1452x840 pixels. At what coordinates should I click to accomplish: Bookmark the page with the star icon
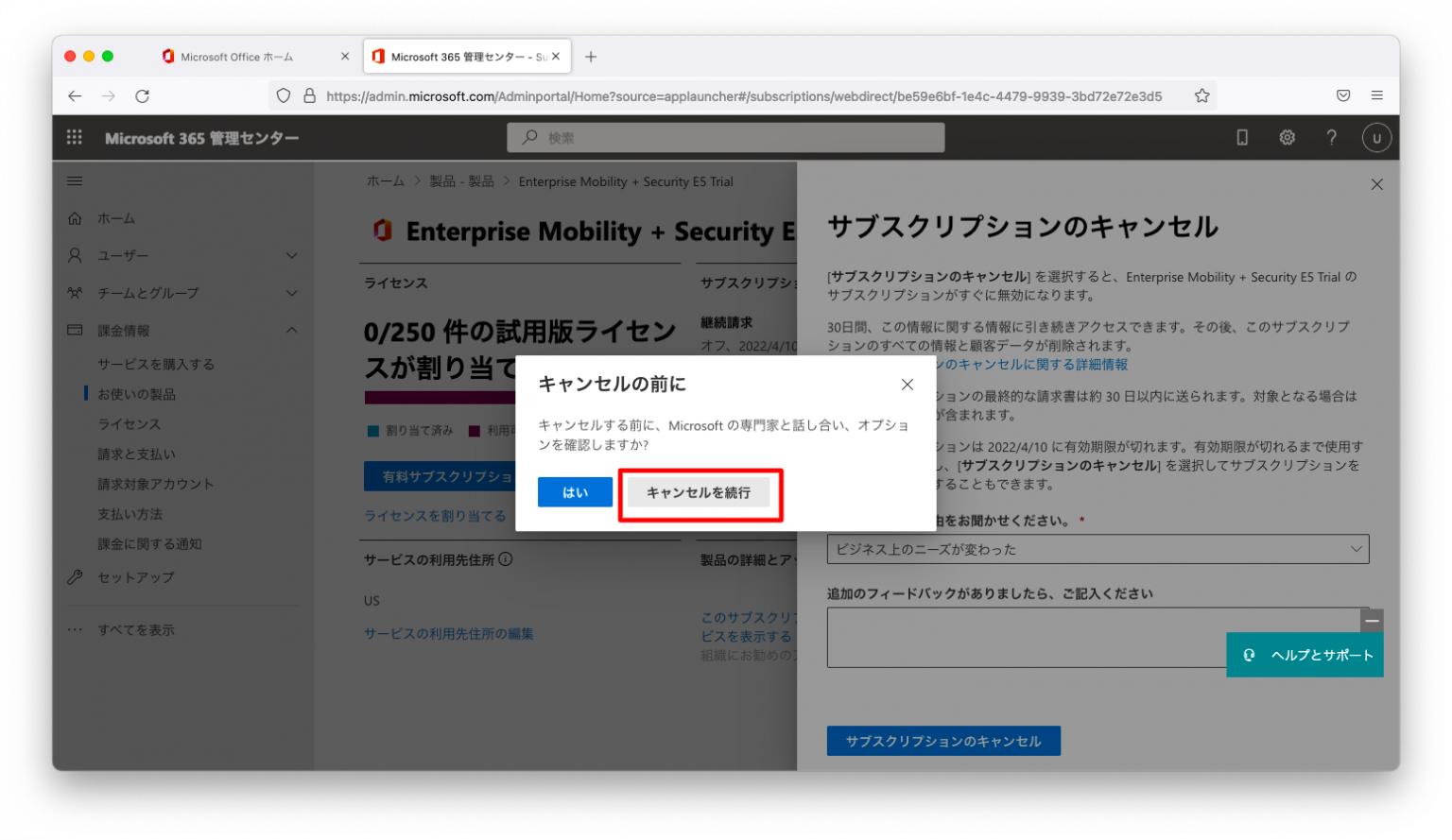click(x=1201, y=95)
